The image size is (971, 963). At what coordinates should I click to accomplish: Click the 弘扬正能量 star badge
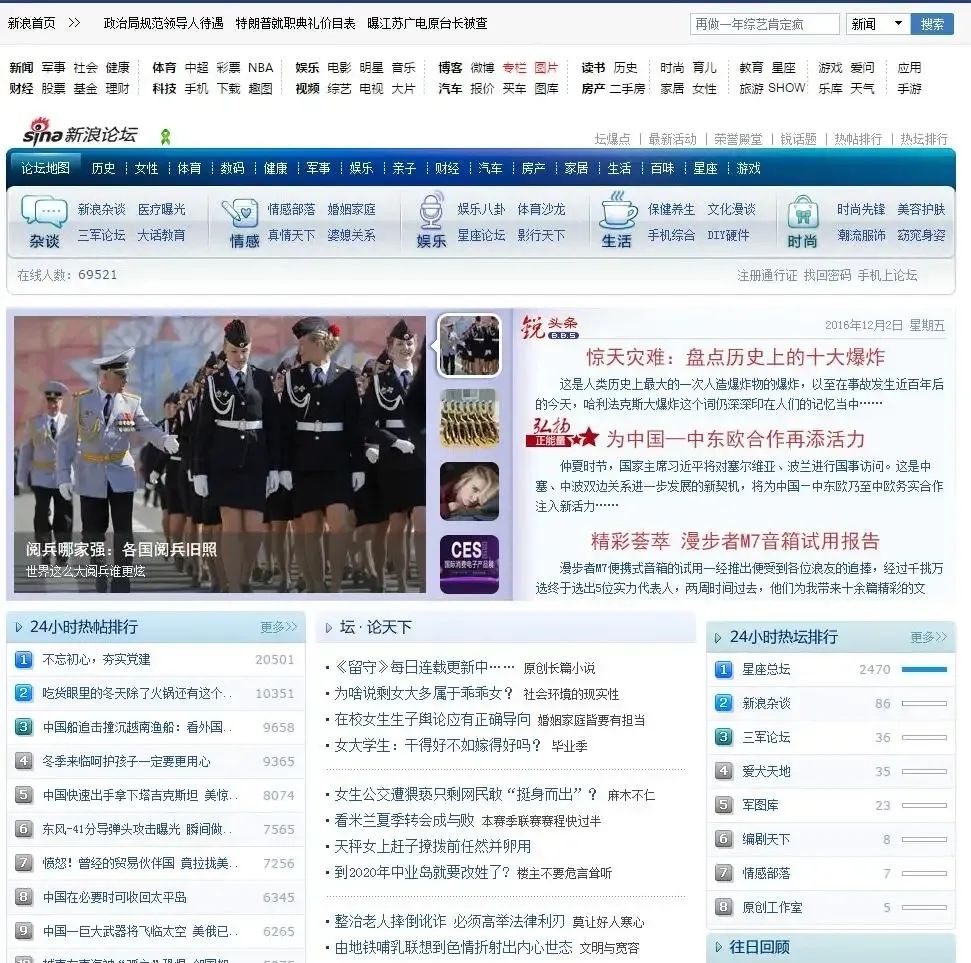click(562, 433)
